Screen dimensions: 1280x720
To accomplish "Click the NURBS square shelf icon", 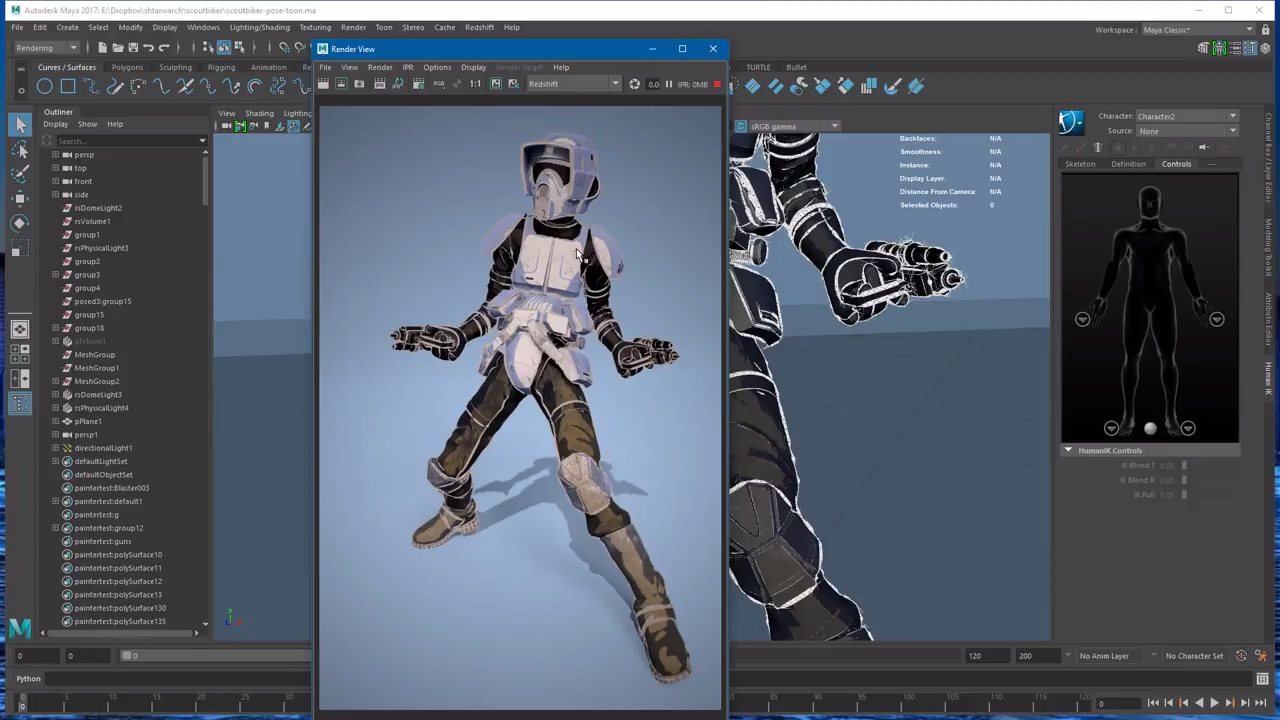I will pos(68,87).
